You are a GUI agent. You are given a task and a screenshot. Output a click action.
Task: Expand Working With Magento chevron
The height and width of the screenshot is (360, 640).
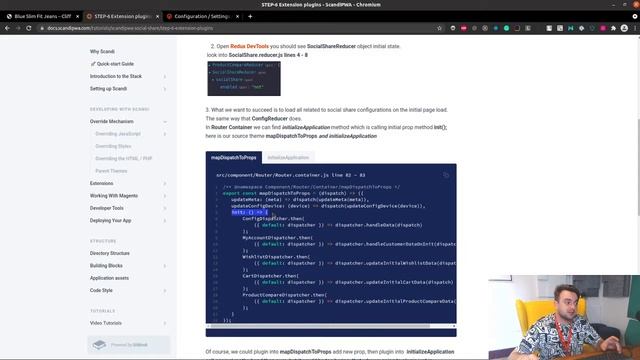(165, 196)
